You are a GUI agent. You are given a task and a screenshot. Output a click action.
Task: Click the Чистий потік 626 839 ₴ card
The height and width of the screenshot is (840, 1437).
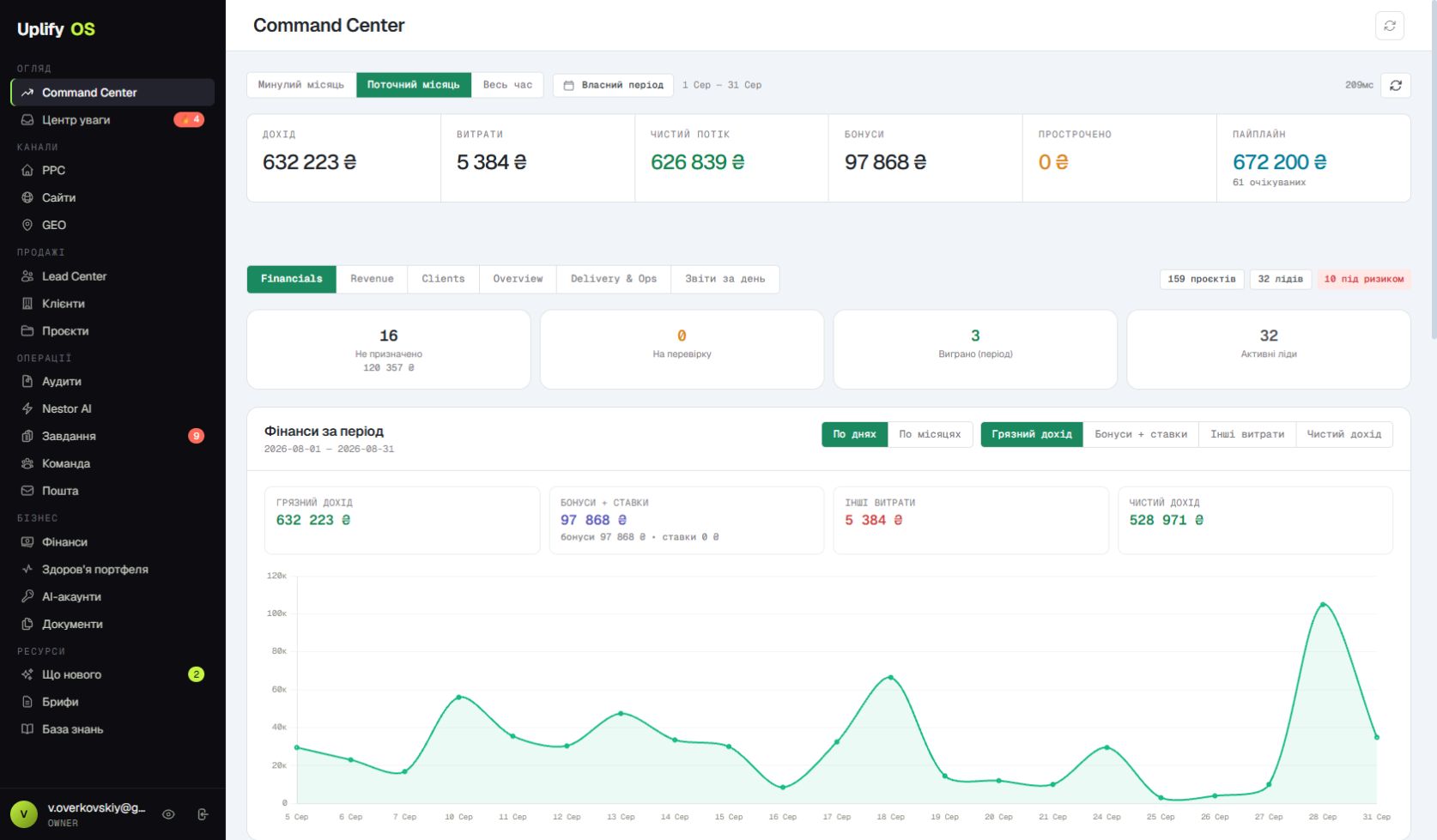731,159
